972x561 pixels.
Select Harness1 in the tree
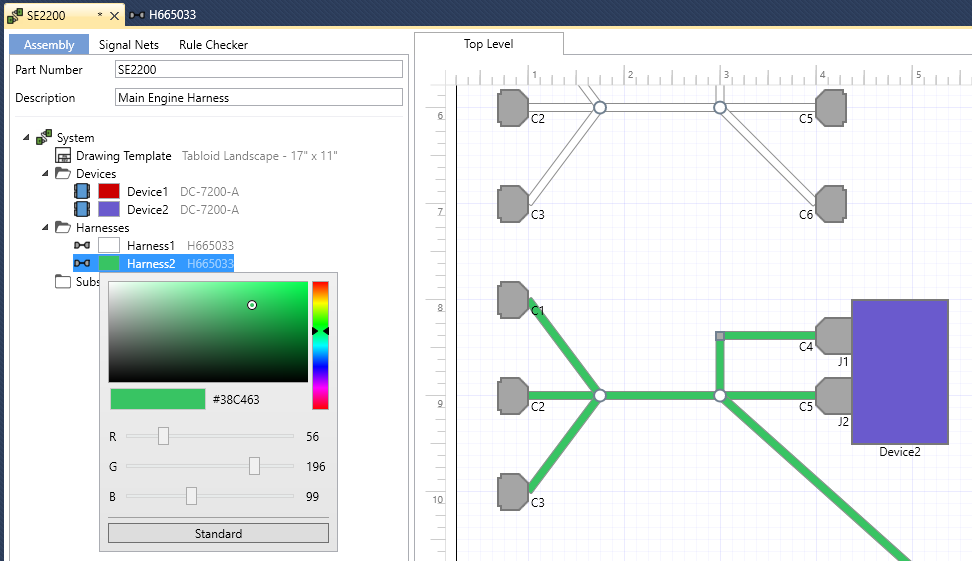pos(151,245)
